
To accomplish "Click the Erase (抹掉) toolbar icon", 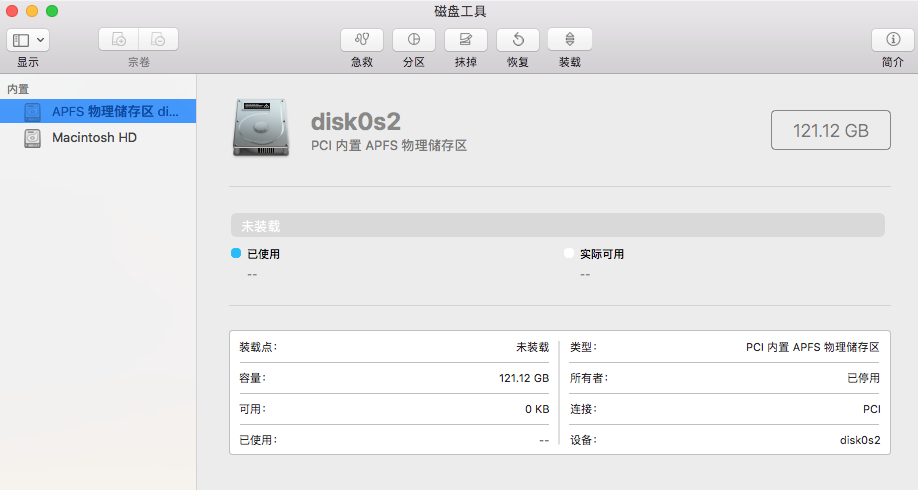I will click(465, 40).
